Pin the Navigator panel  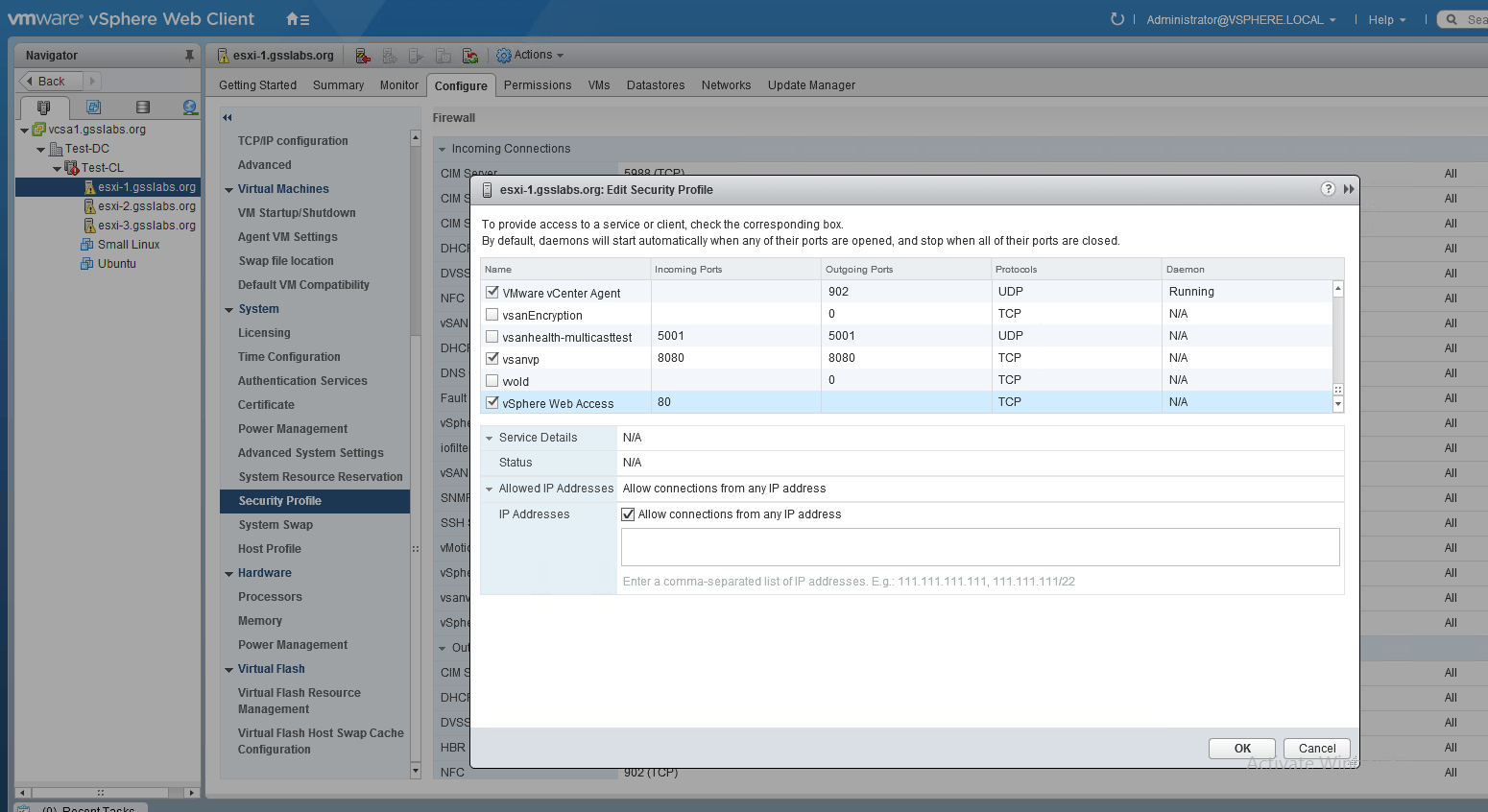click(189, 56)
